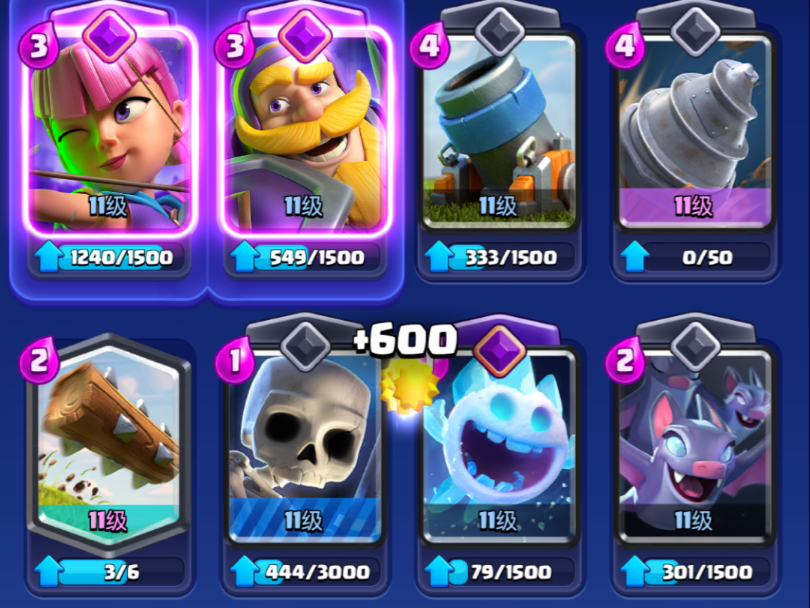Click upgrade arrow next to 0/50

634,257
